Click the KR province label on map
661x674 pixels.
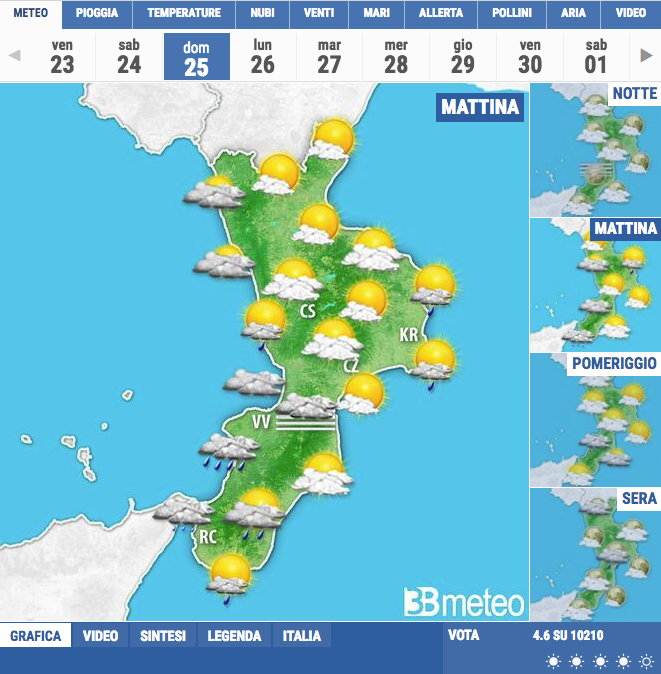(x=408, y=334)
